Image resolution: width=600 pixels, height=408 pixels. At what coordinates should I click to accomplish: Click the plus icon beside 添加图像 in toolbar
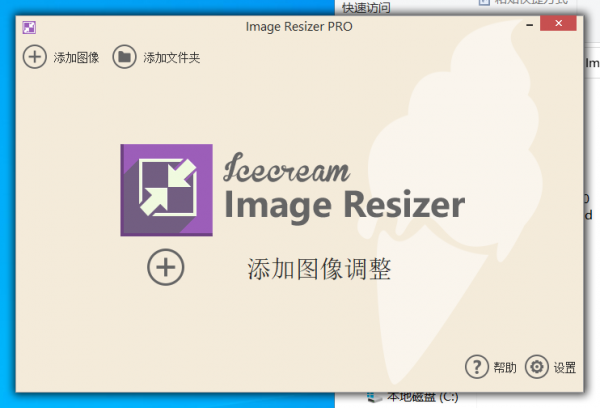point(35,57)
